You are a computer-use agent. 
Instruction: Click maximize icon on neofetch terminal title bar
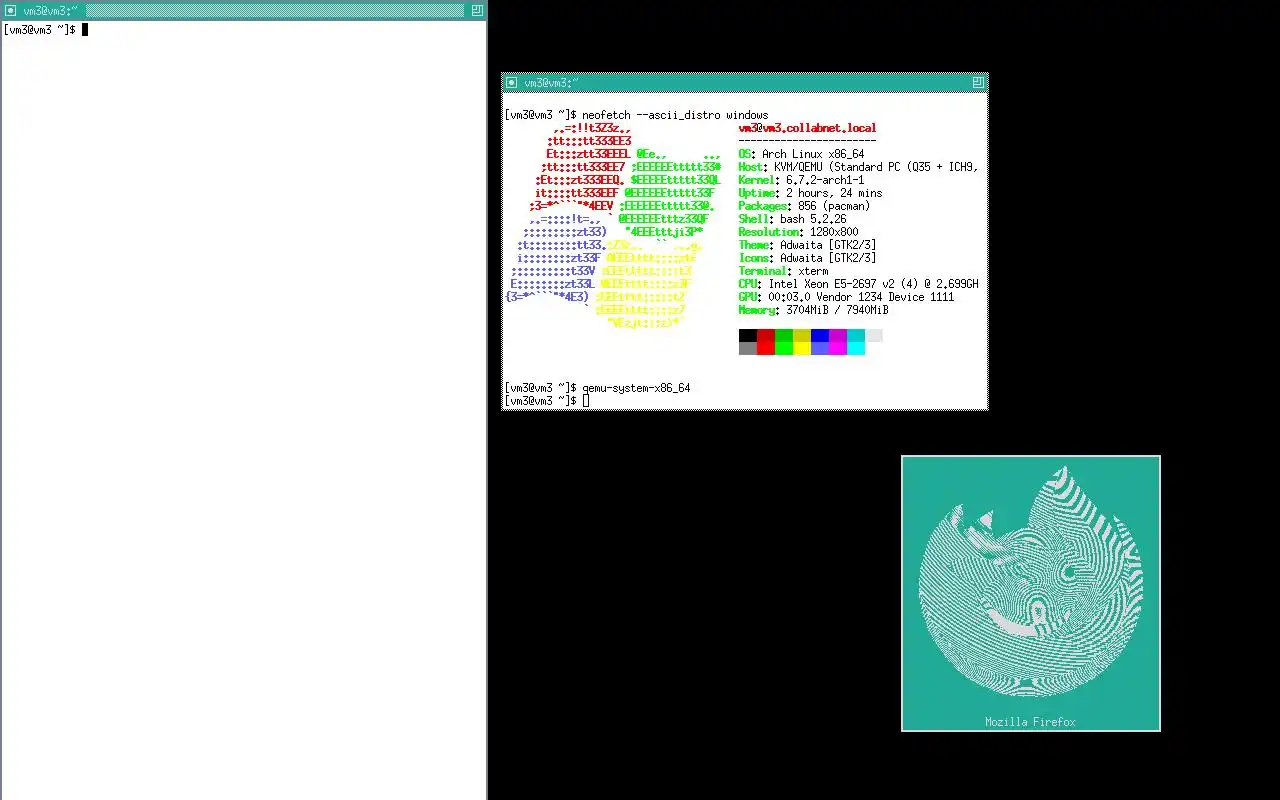[x=978, y=82]
